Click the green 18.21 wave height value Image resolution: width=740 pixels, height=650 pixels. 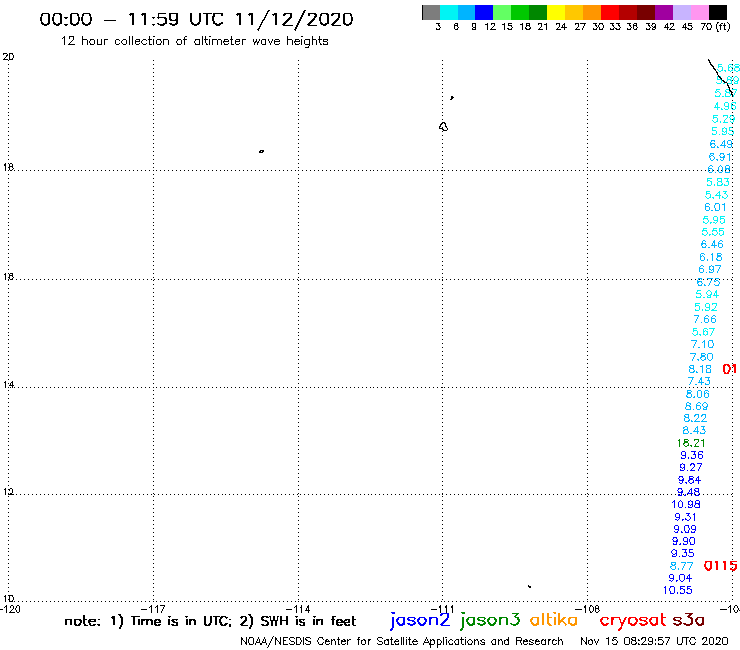click(691, 443)
